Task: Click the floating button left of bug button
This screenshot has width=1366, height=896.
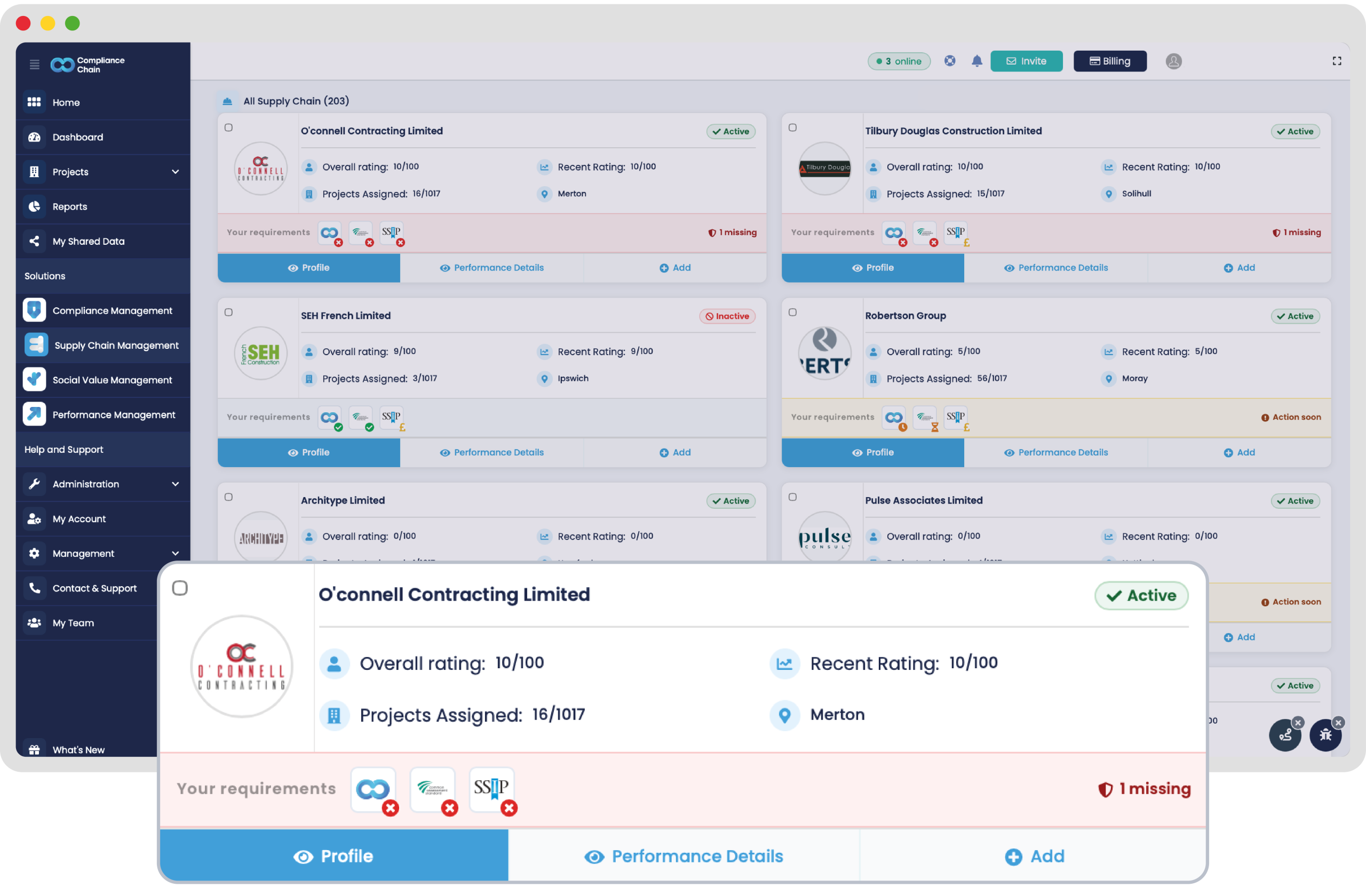Action: 1285,735
